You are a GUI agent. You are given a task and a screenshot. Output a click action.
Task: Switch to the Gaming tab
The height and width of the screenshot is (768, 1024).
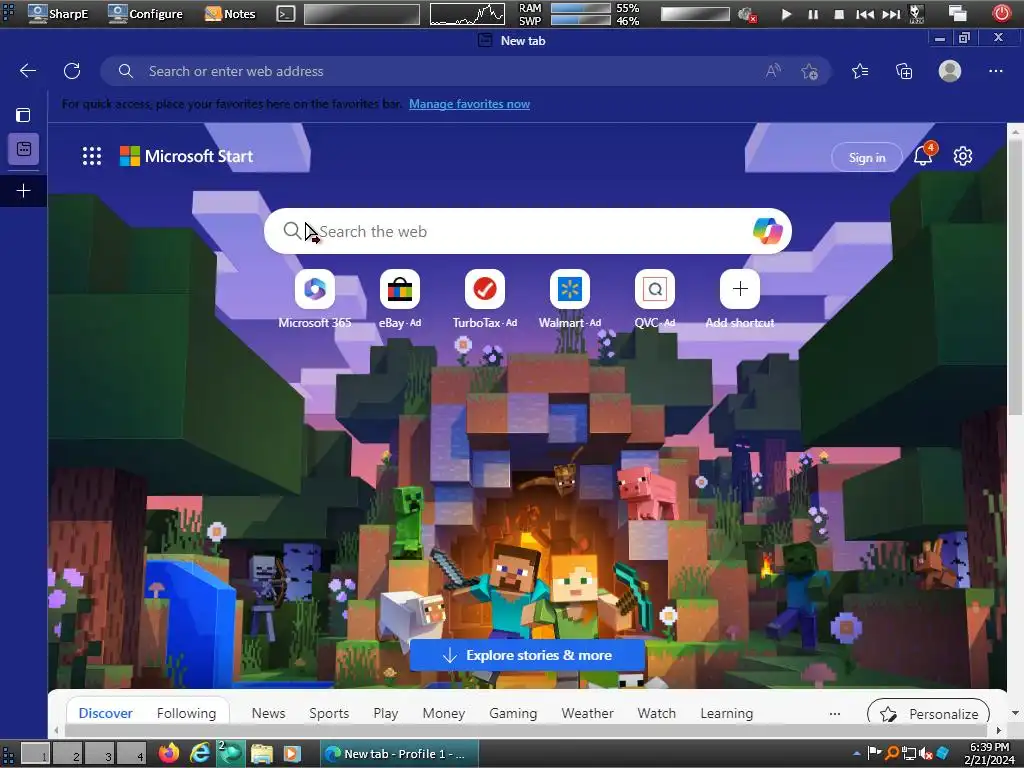(x=513, y=713)
